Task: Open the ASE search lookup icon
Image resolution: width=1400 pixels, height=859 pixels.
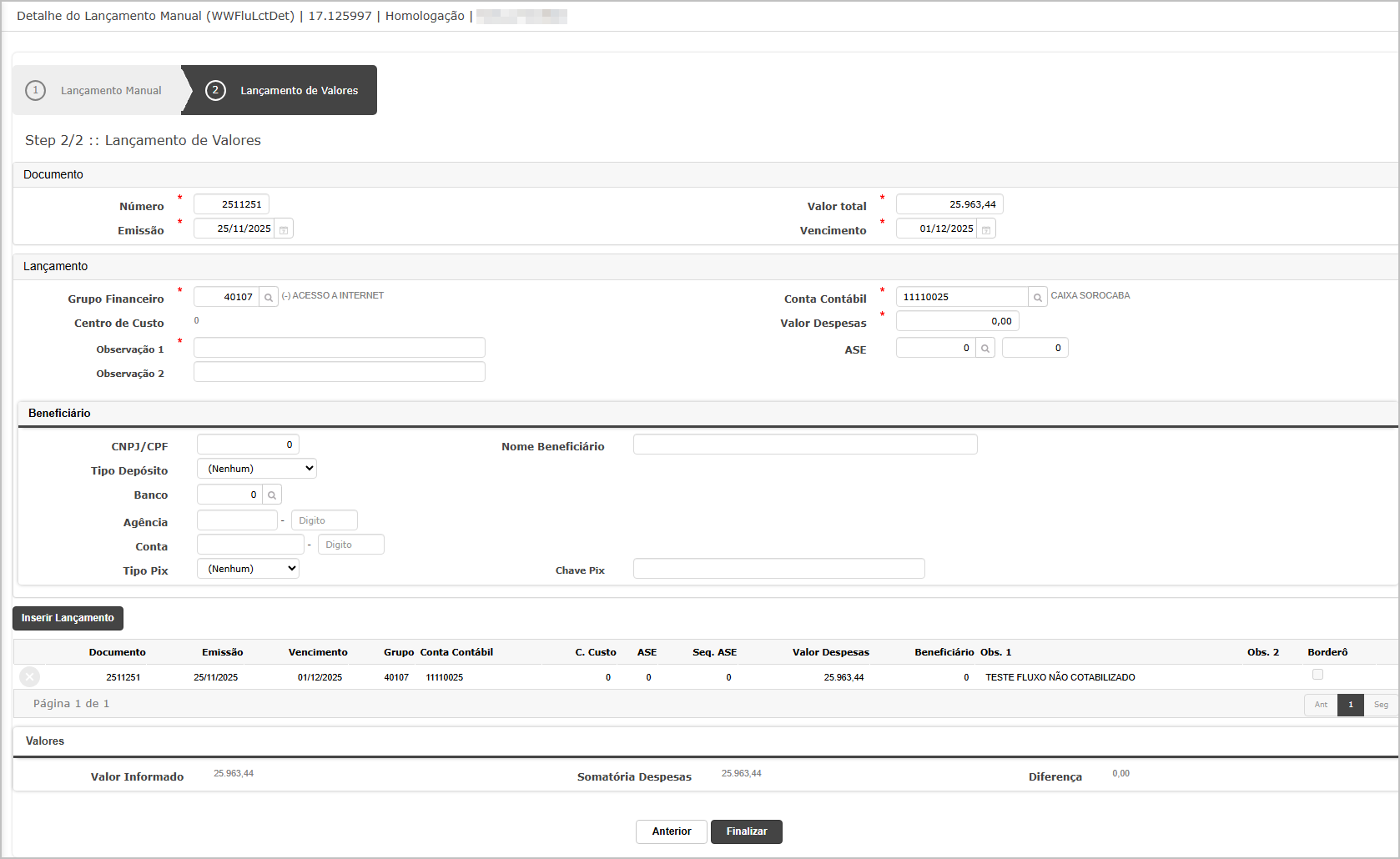Action: tap(985, 349)
